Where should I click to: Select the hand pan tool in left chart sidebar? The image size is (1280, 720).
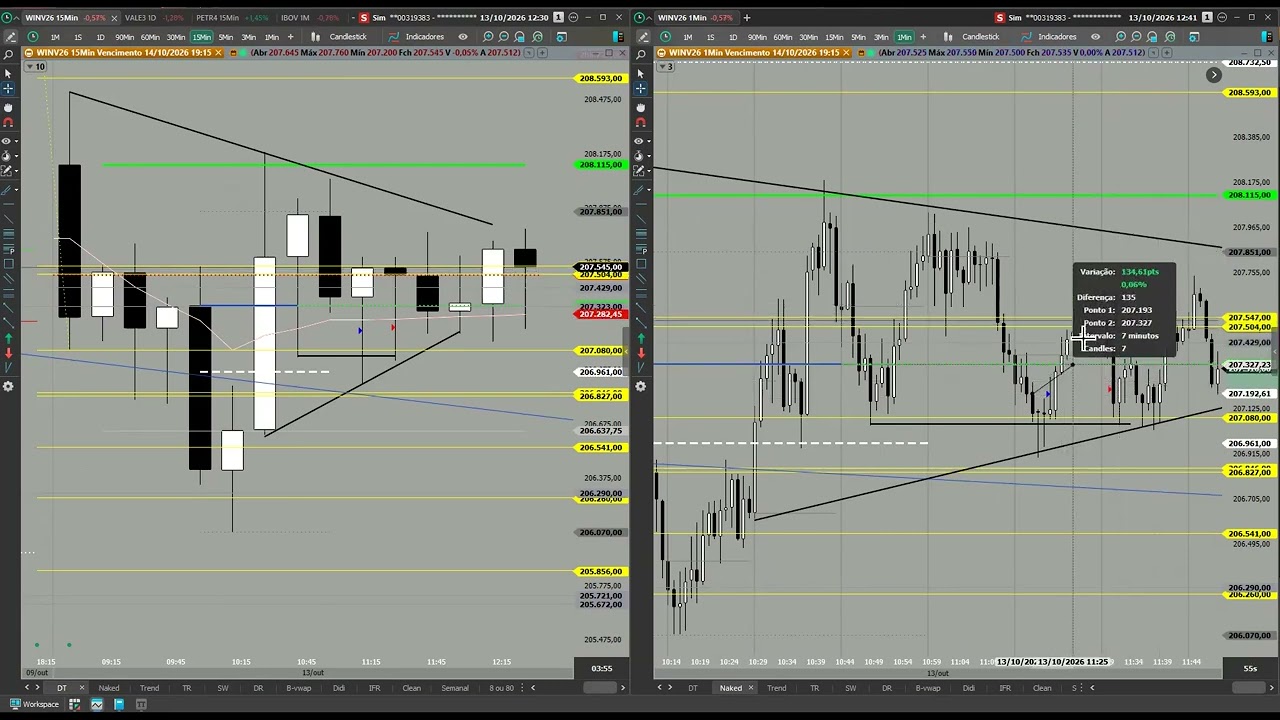point(8,107)
